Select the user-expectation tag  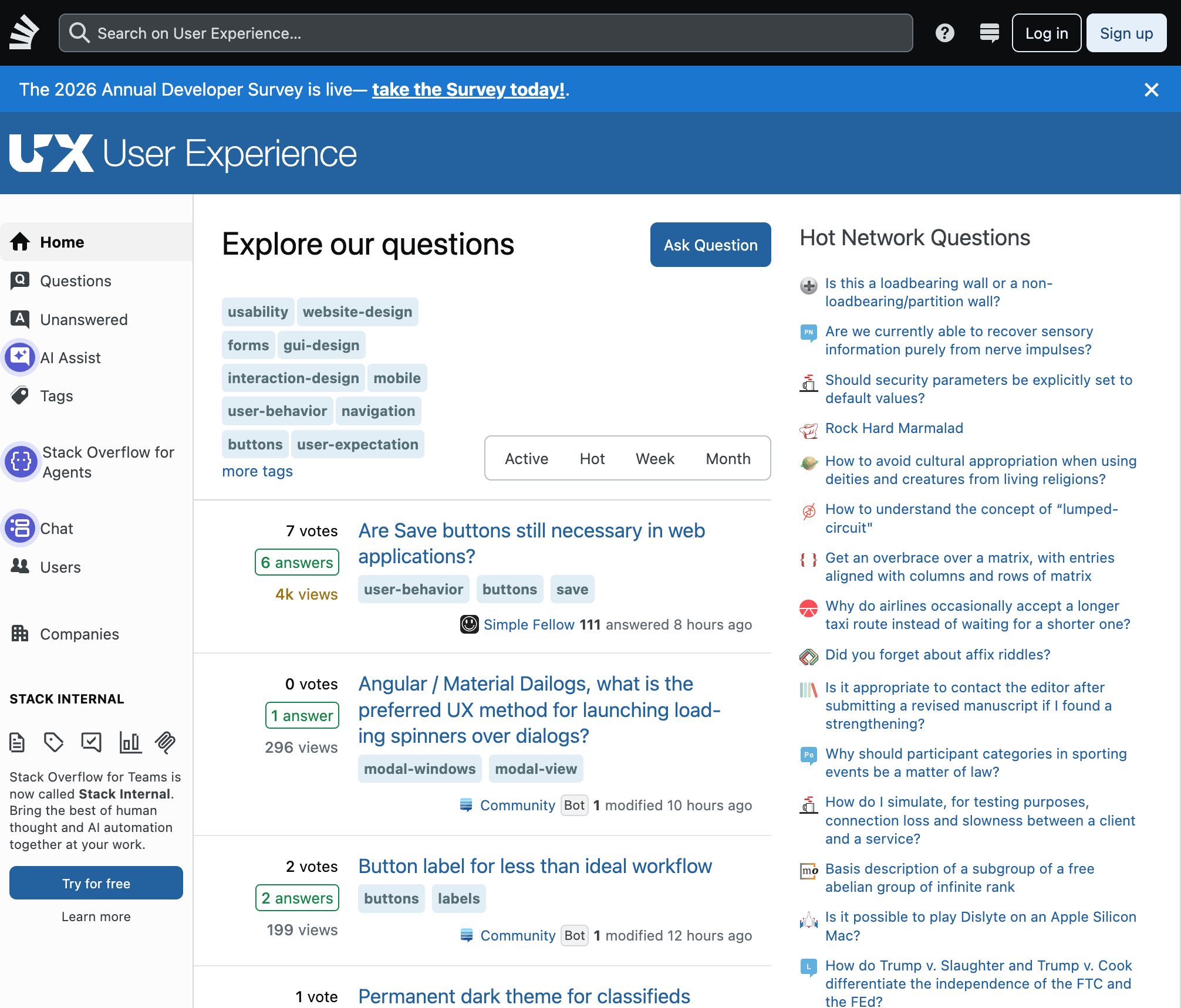click(x=357, y=444)
